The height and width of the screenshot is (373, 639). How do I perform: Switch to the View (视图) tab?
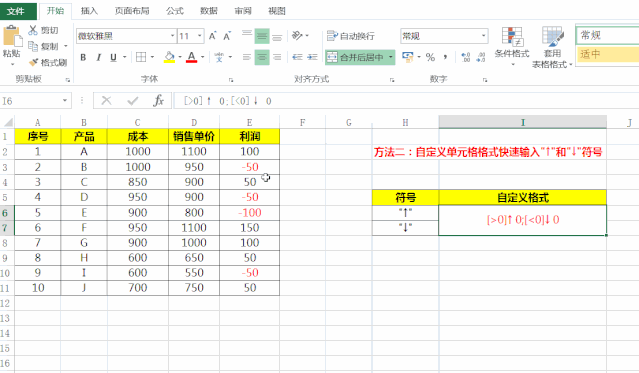coord(277,11)
